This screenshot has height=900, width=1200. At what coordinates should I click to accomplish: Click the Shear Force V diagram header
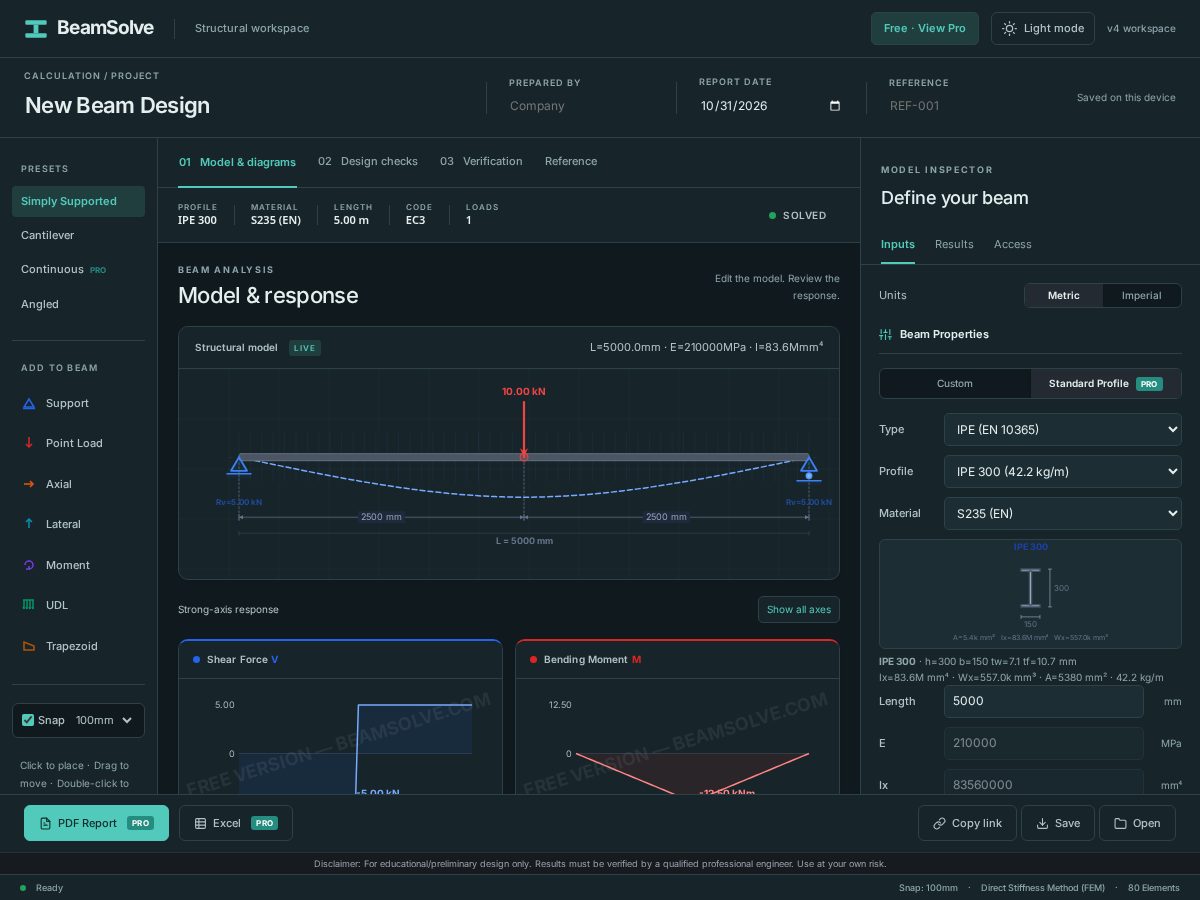click(340, 659)
